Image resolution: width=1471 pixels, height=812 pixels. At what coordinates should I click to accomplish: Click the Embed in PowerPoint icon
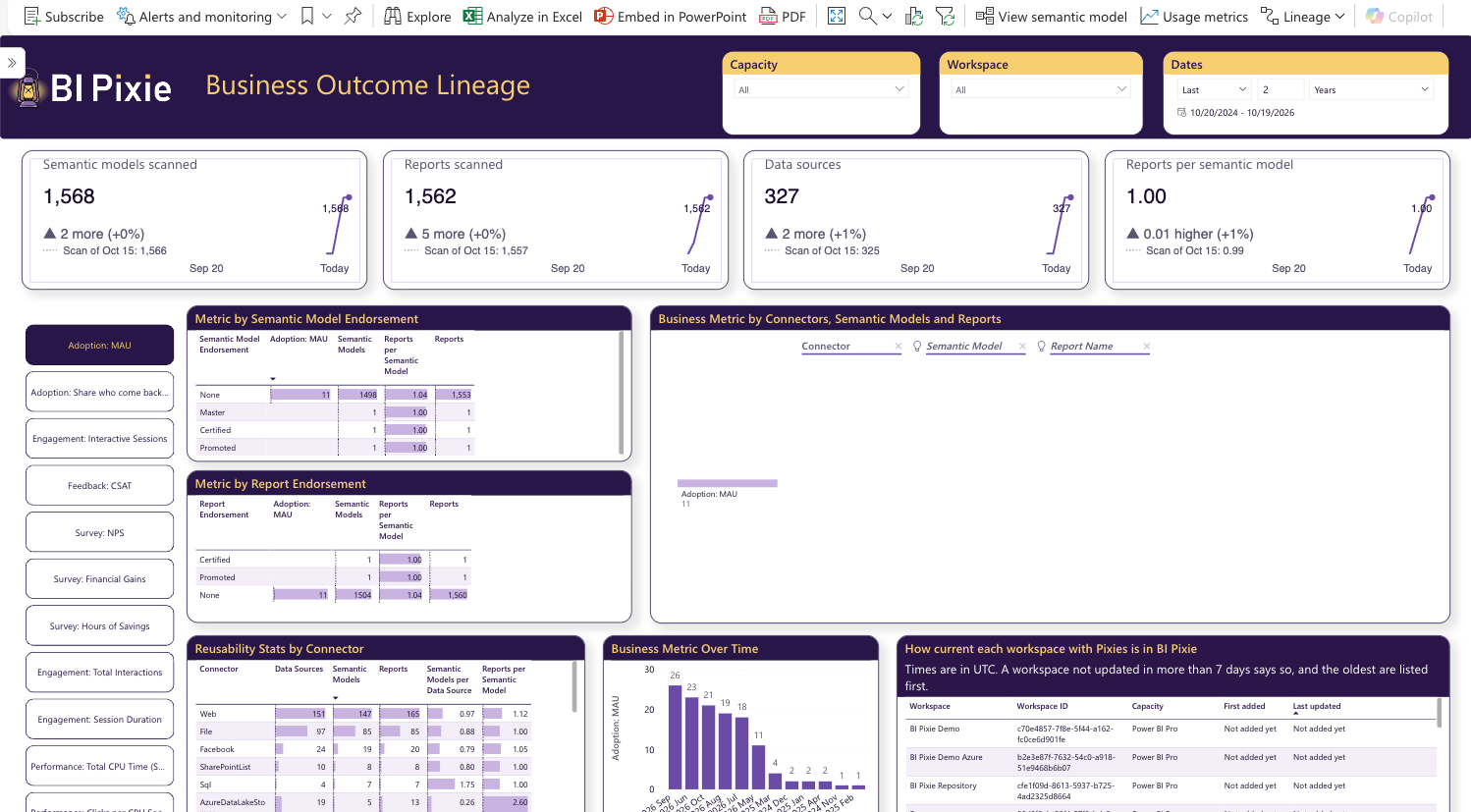(x=604, y=17)
